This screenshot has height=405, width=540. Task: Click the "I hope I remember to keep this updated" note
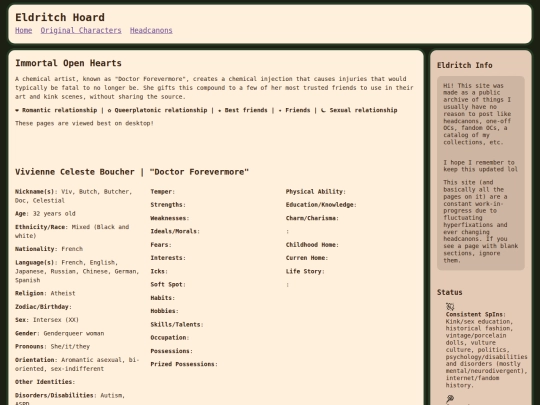[x=481, y=166]
